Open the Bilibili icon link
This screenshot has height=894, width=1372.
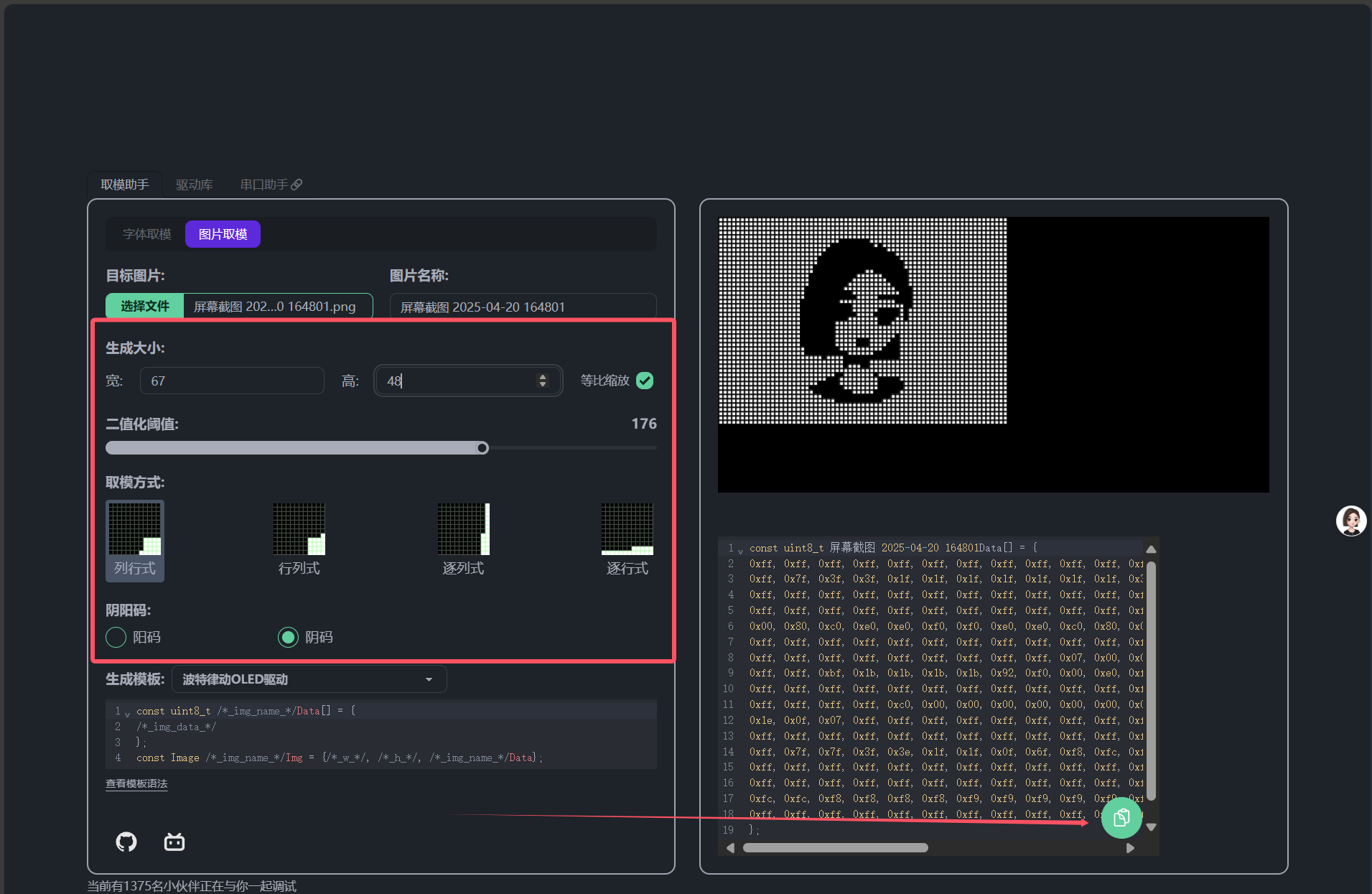click(x=174, y=842)
